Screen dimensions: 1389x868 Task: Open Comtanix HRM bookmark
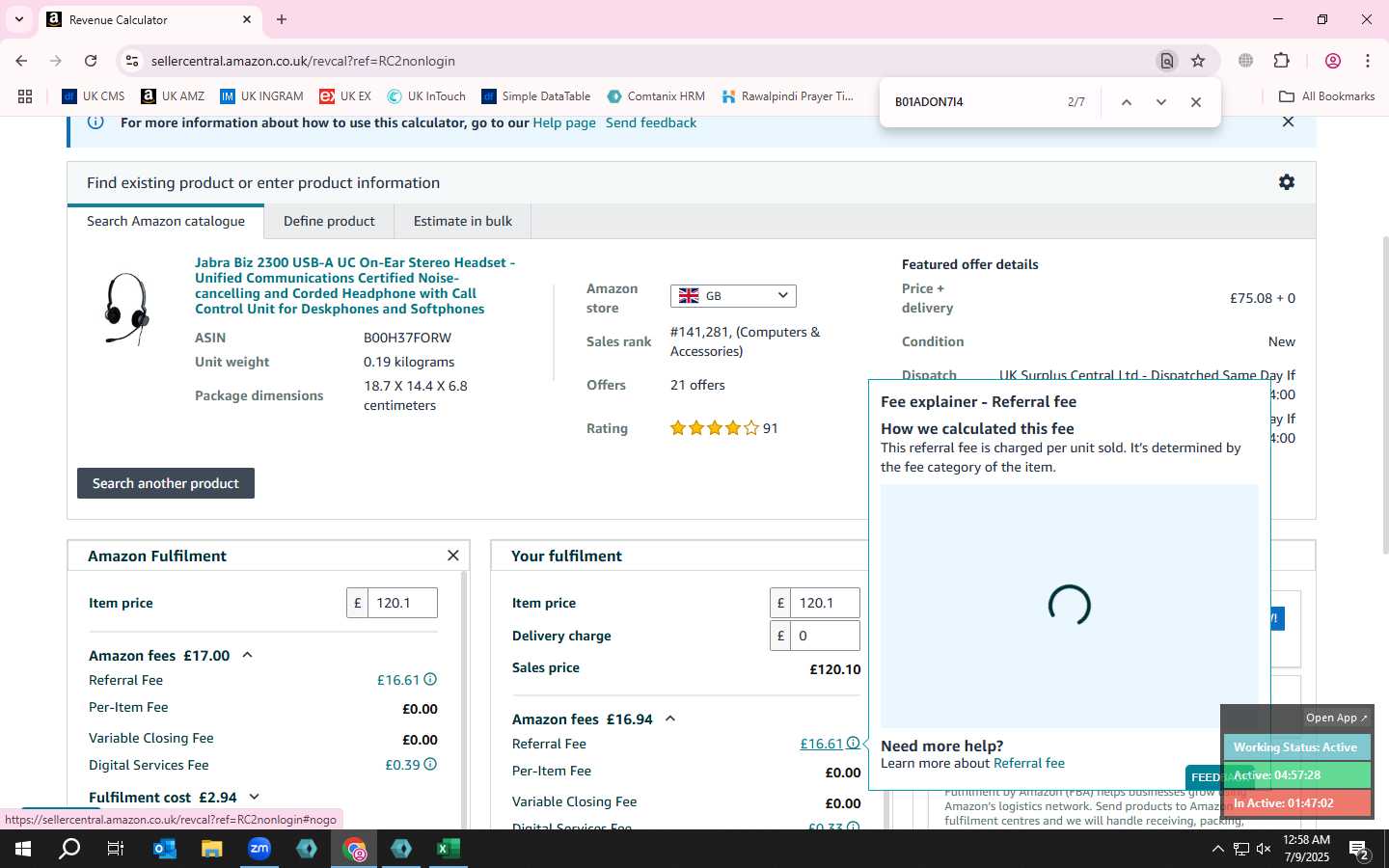[x=656, y=96]
